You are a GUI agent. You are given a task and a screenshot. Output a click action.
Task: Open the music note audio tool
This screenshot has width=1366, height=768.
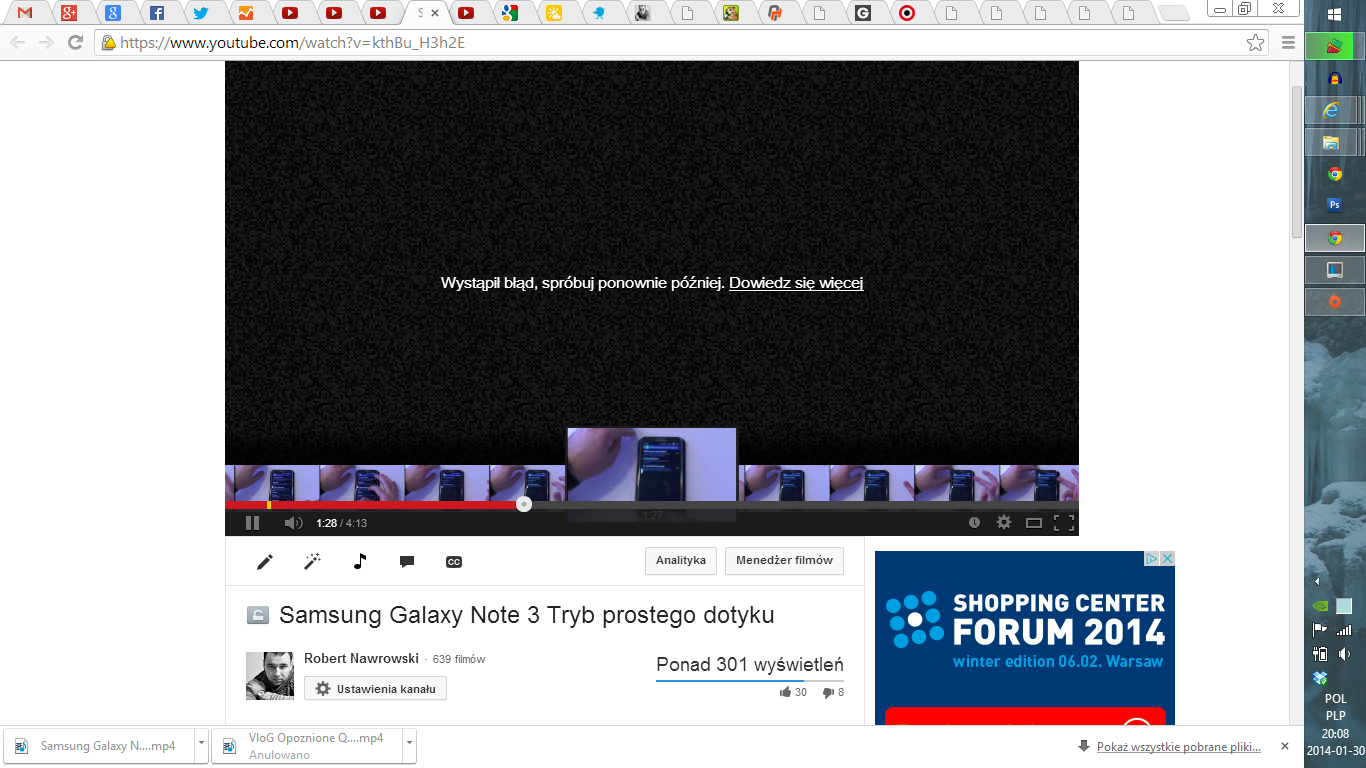click(360, 562)
